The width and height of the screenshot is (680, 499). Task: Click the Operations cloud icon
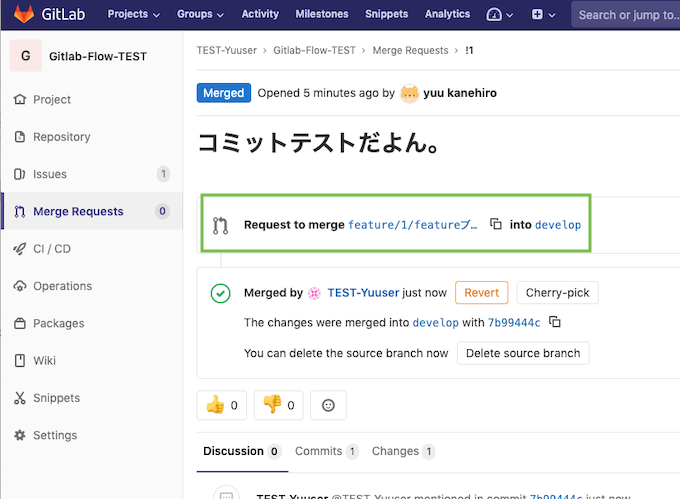coord(20,286)
